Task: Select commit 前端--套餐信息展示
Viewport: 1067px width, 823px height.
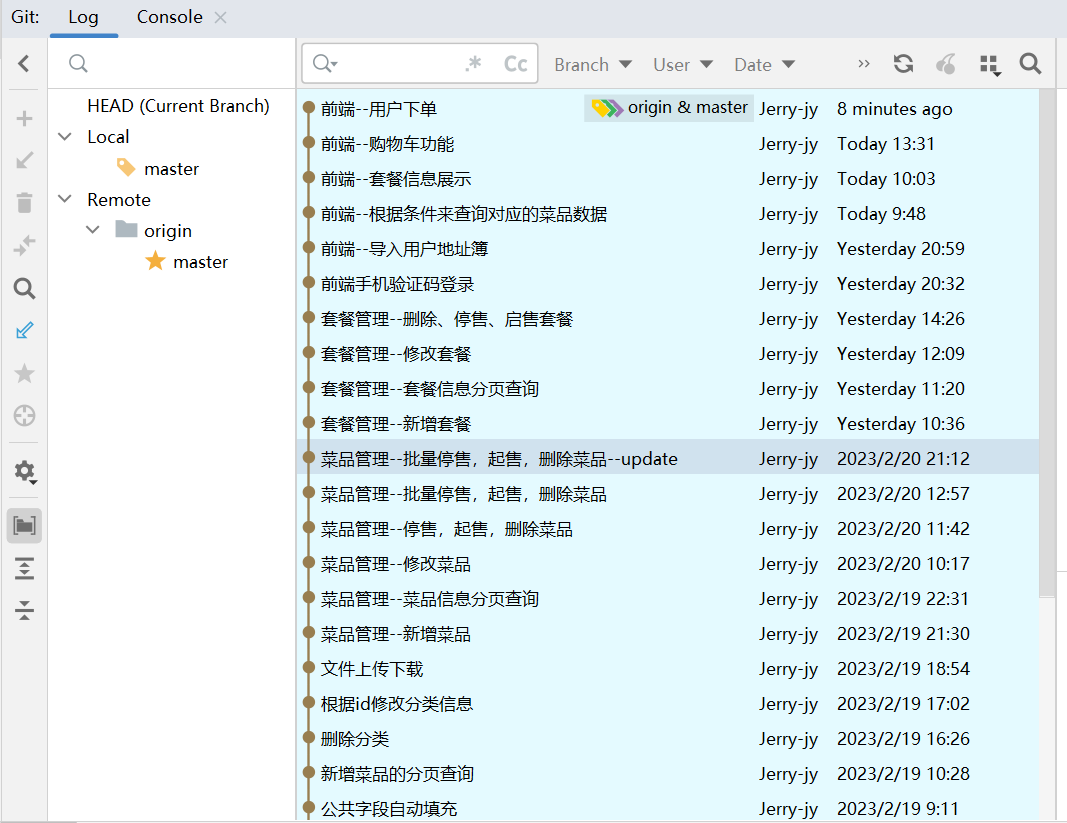Action: (x=668, y=179)
